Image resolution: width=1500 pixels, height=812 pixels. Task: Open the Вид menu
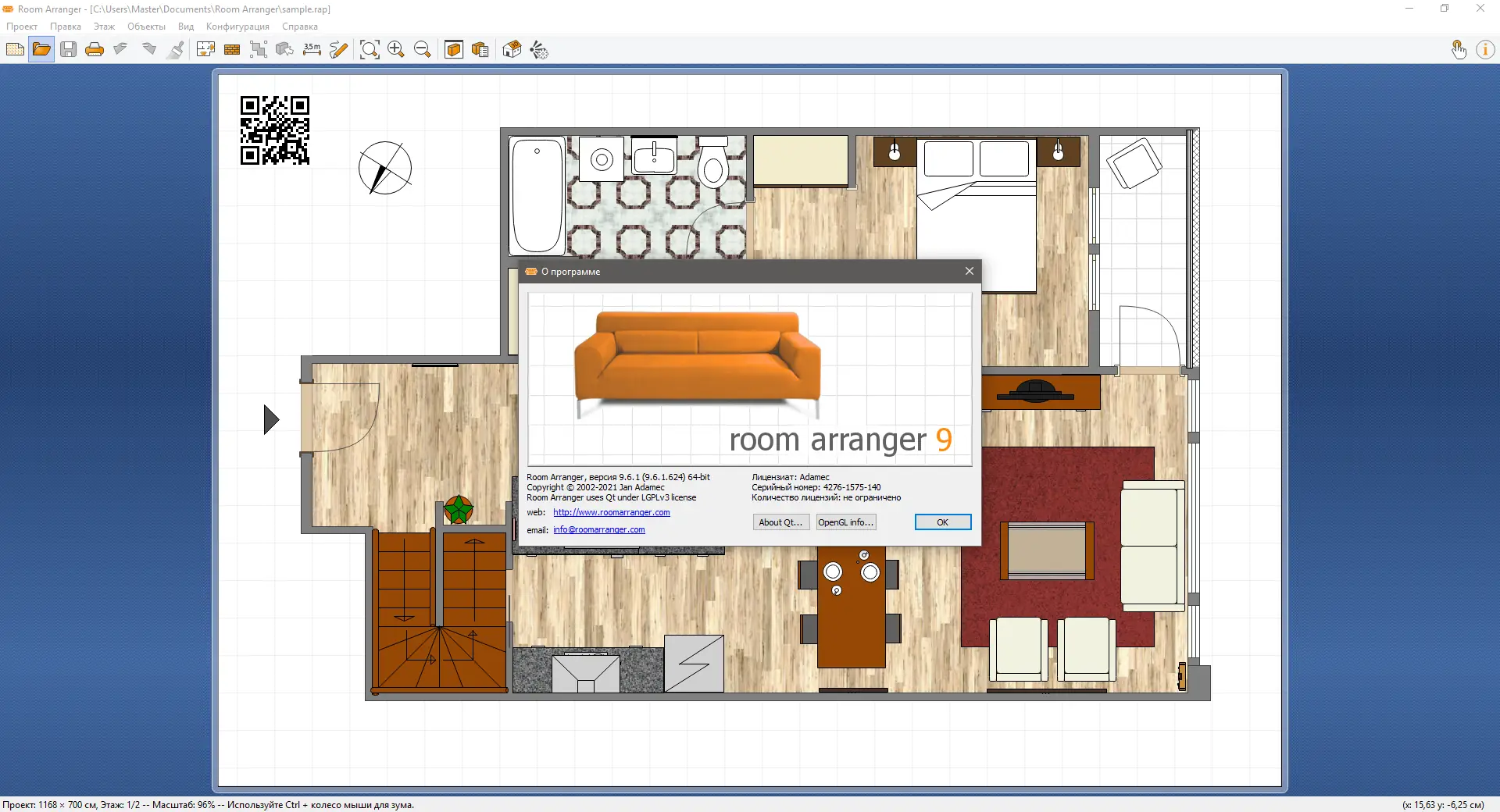(x=186, y=27)
